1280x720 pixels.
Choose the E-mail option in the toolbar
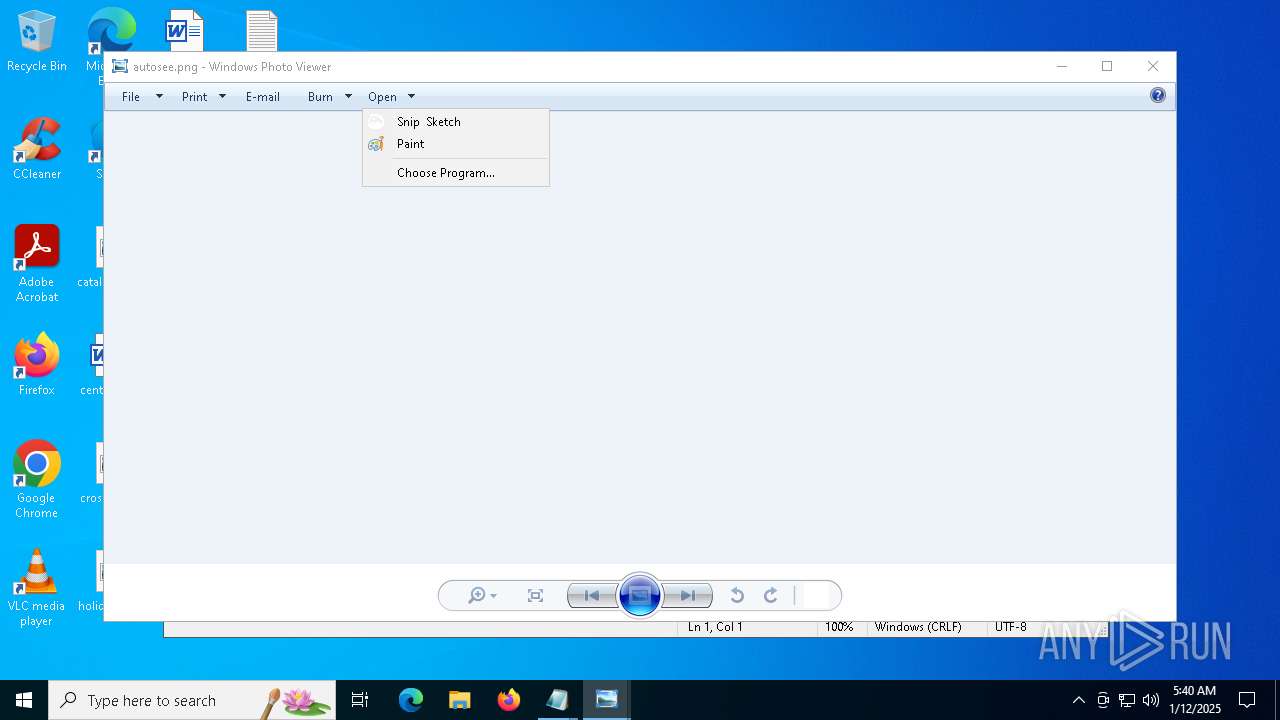pos(263,97)
